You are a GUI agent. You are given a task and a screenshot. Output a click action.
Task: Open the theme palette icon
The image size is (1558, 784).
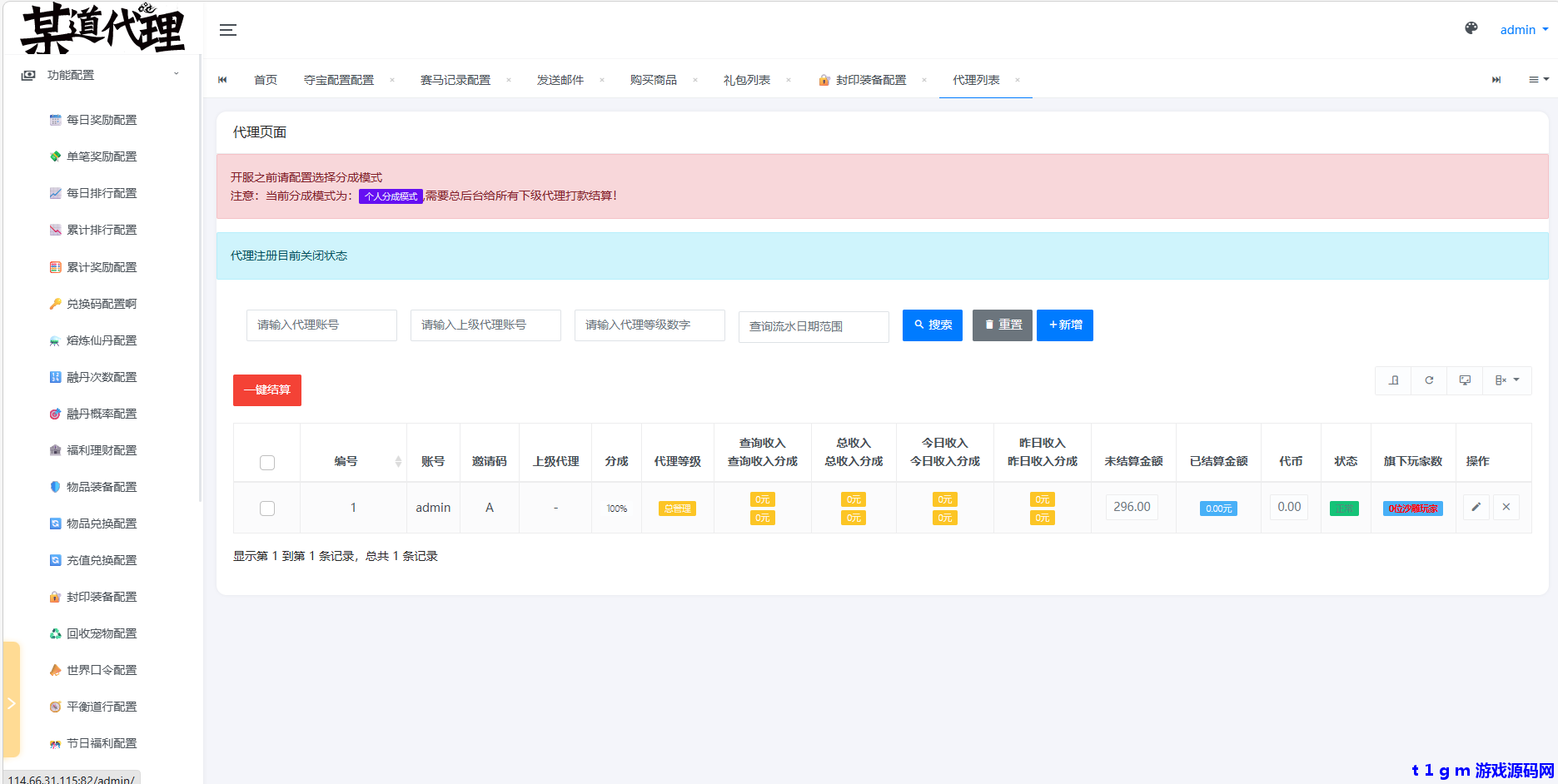point(1471,28)
